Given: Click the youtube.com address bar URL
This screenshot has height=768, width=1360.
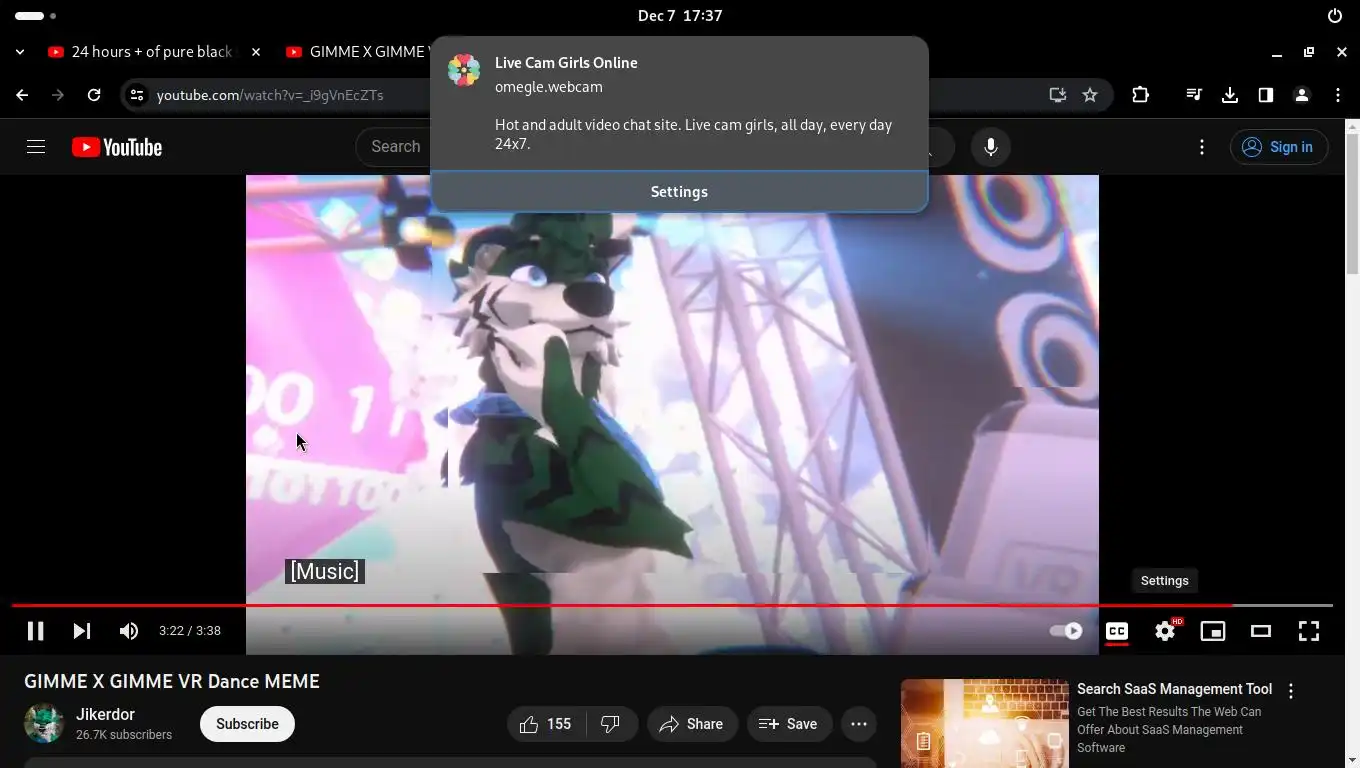Looking at the screenshot, I should [270, 95].
